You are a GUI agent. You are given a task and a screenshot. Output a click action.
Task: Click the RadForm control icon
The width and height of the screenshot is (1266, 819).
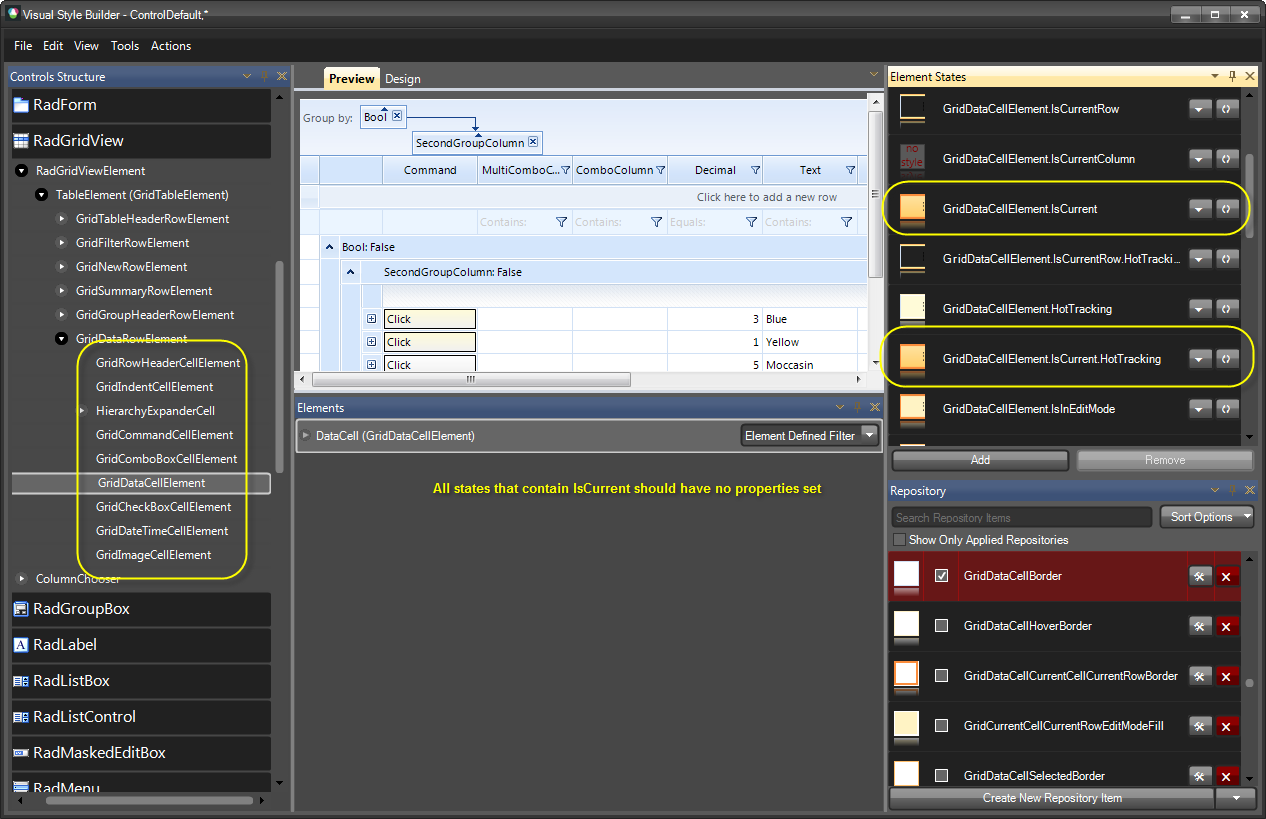coord(21,105)
